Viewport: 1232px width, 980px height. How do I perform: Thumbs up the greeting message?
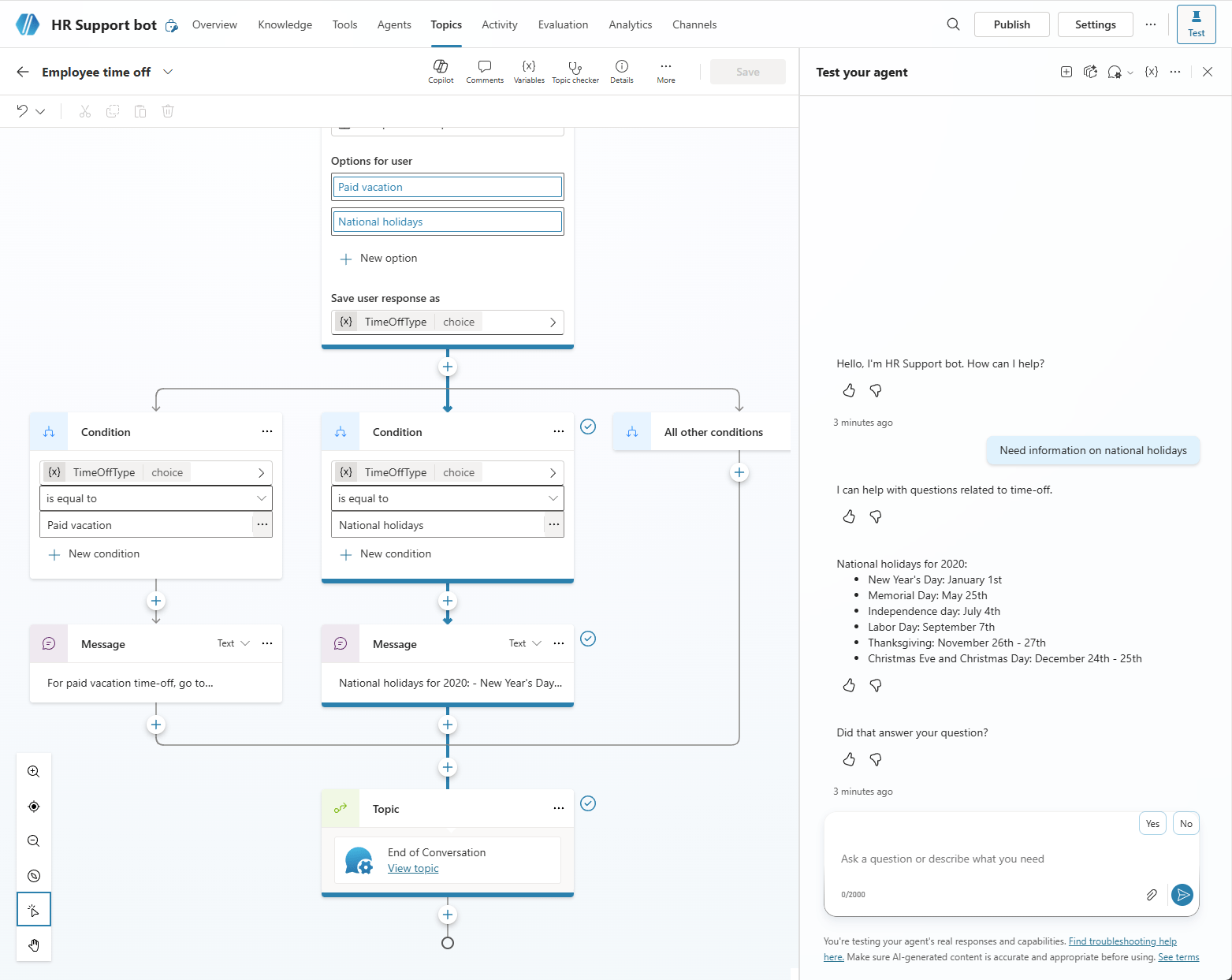[849, 390]
